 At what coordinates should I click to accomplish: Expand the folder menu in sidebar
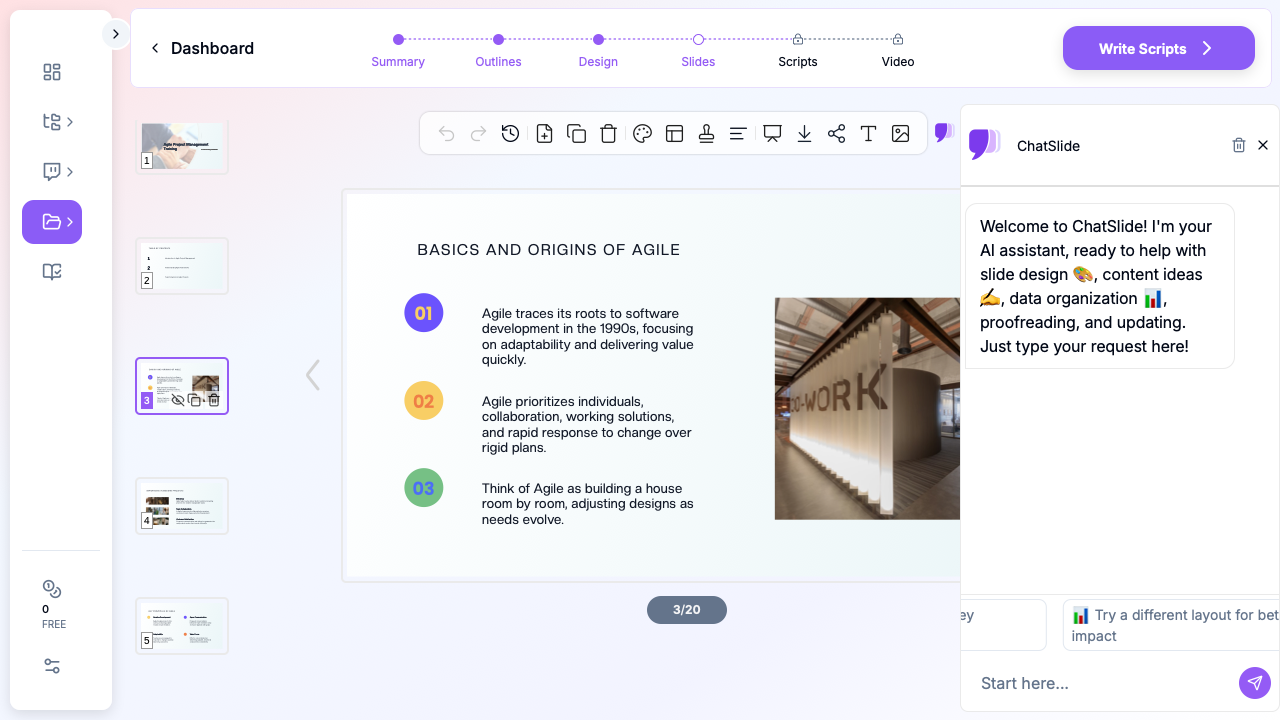click(52, 222)
